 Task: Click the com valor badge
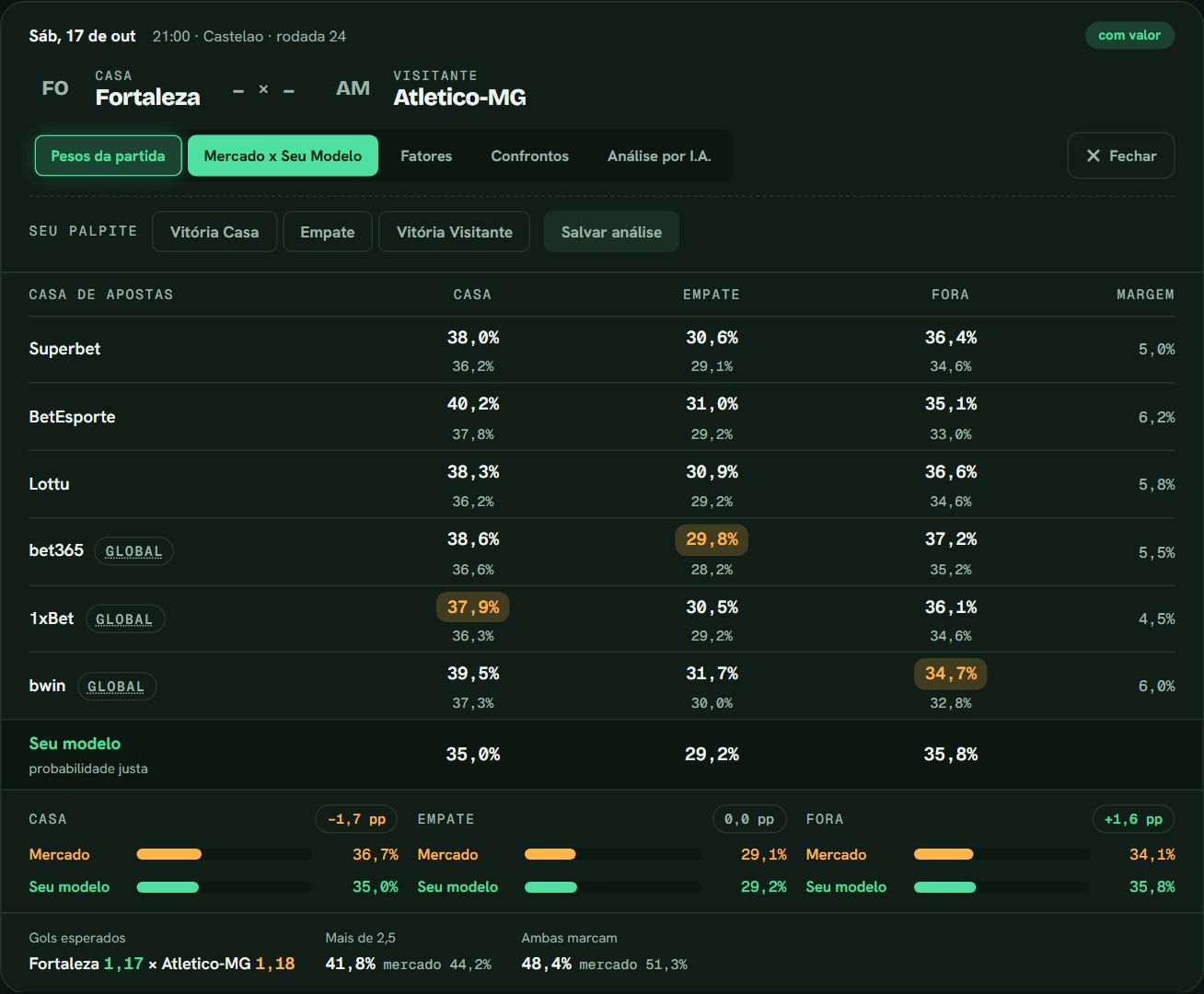click(1129, 35)
